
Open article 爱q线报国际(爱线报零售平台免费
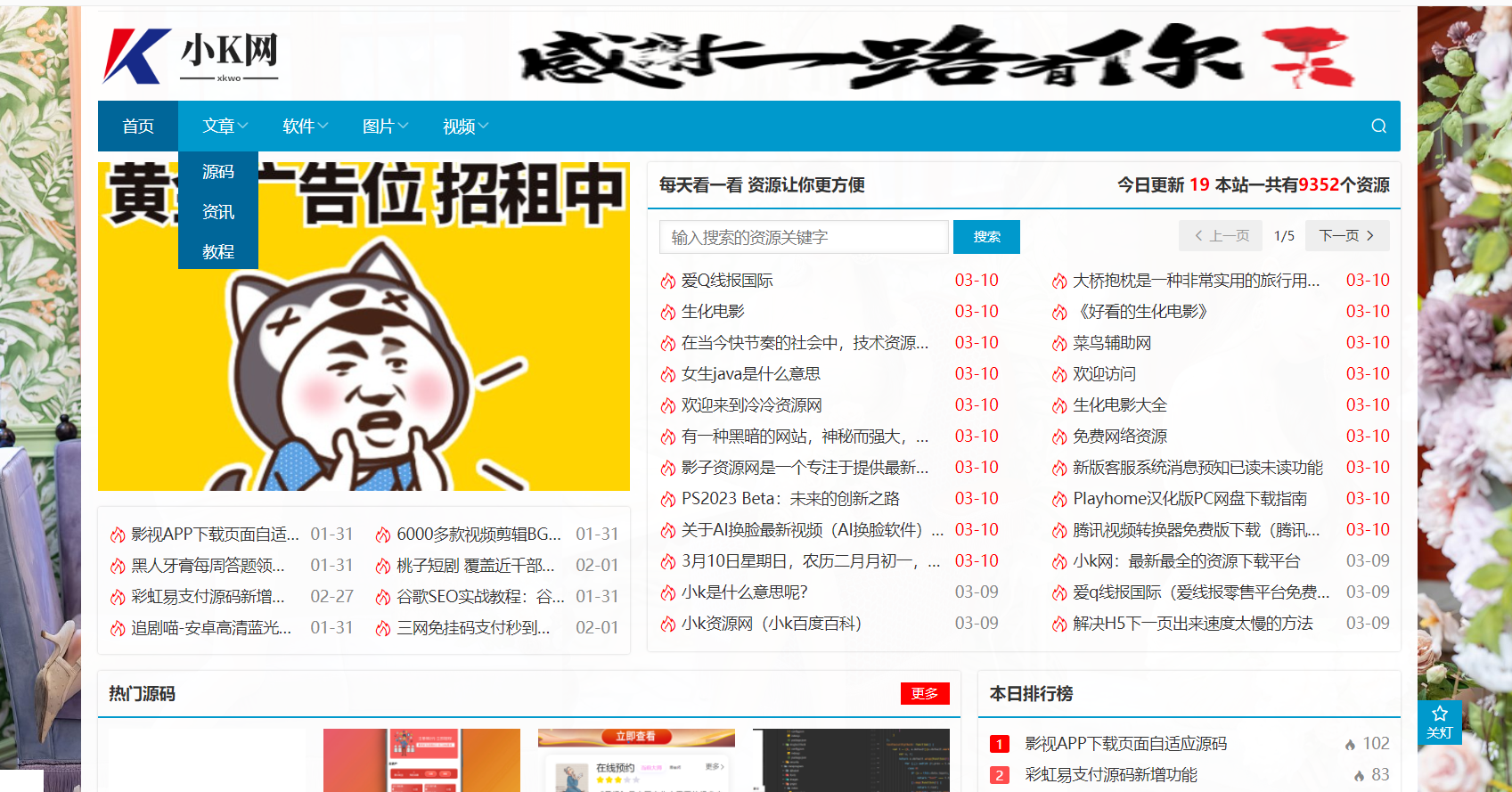[x=1200, y=592]
